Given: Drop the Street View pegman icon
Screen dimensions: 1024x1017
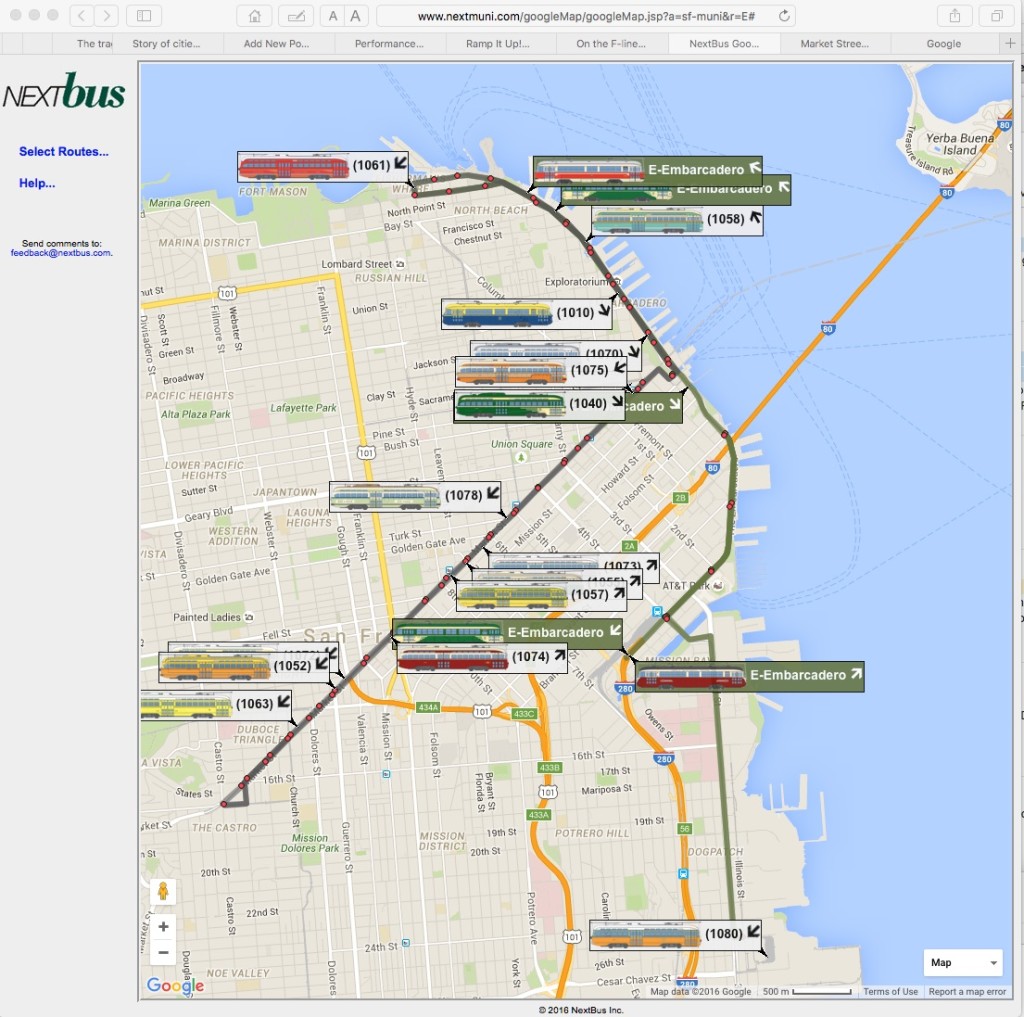Looking at the screenshot, I should [163, 891].
